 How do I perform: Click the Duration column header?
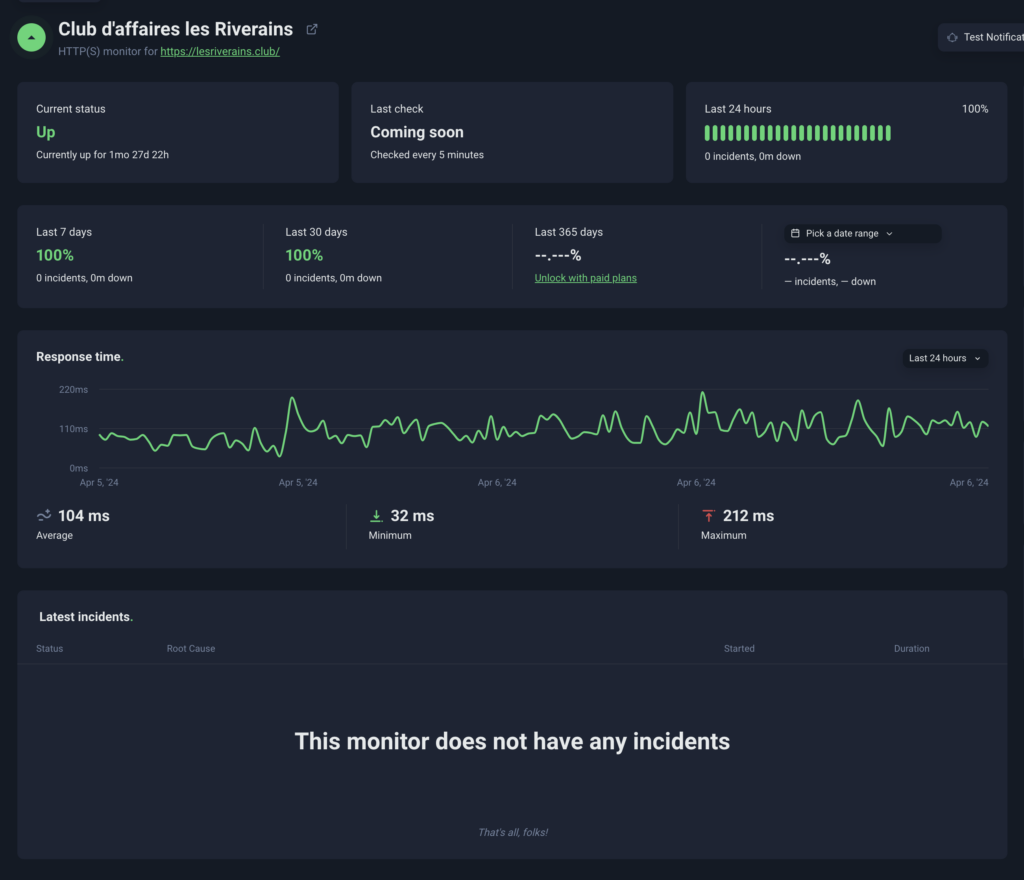pos(911,649)
